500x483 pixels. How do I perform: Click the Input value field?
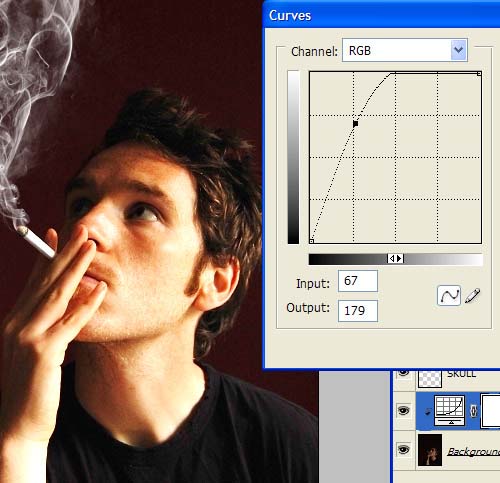(358, 281)
